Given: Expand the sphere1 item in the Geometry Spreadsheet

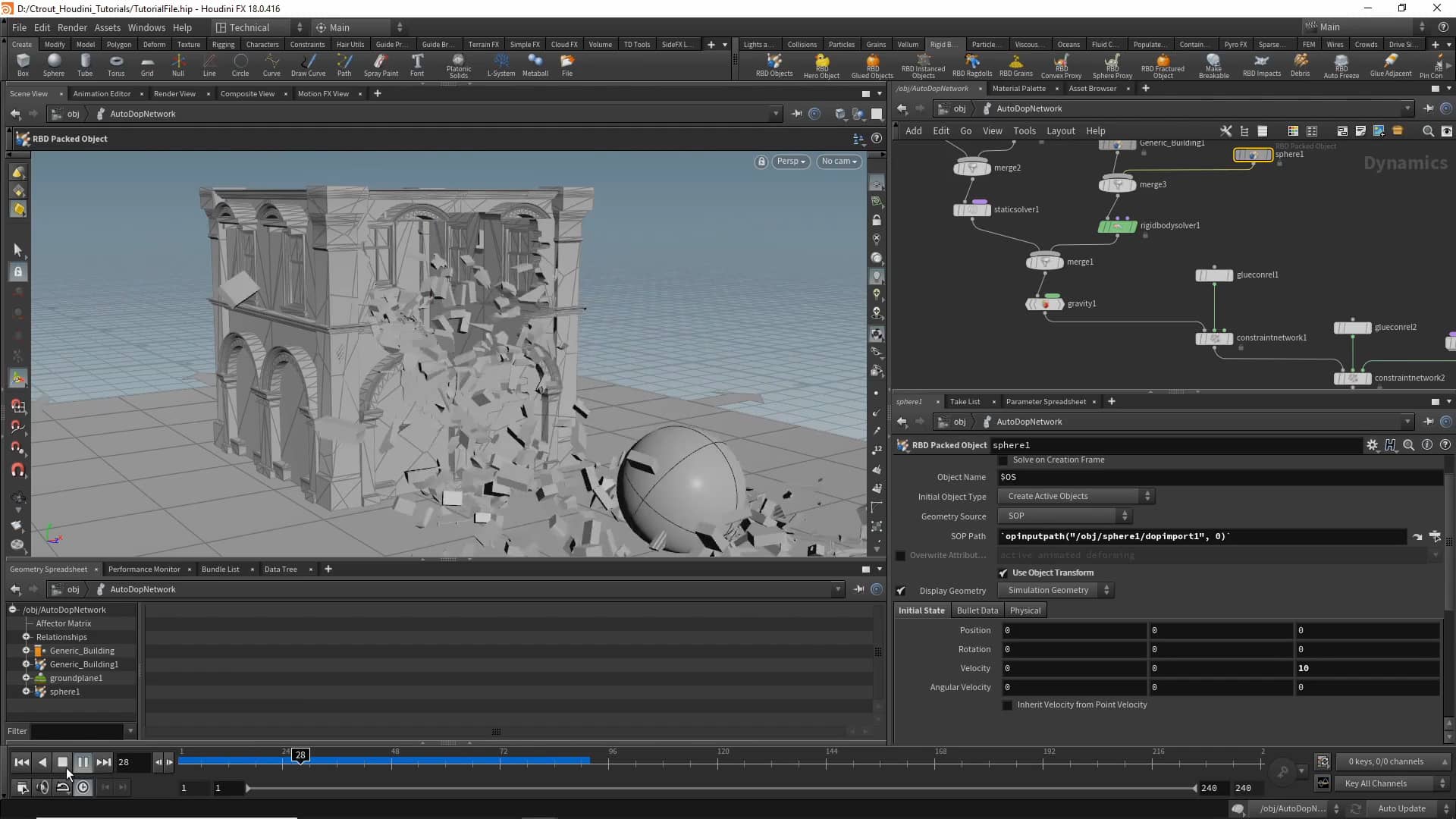Looking at the screenshot, I should click(27, 692).
